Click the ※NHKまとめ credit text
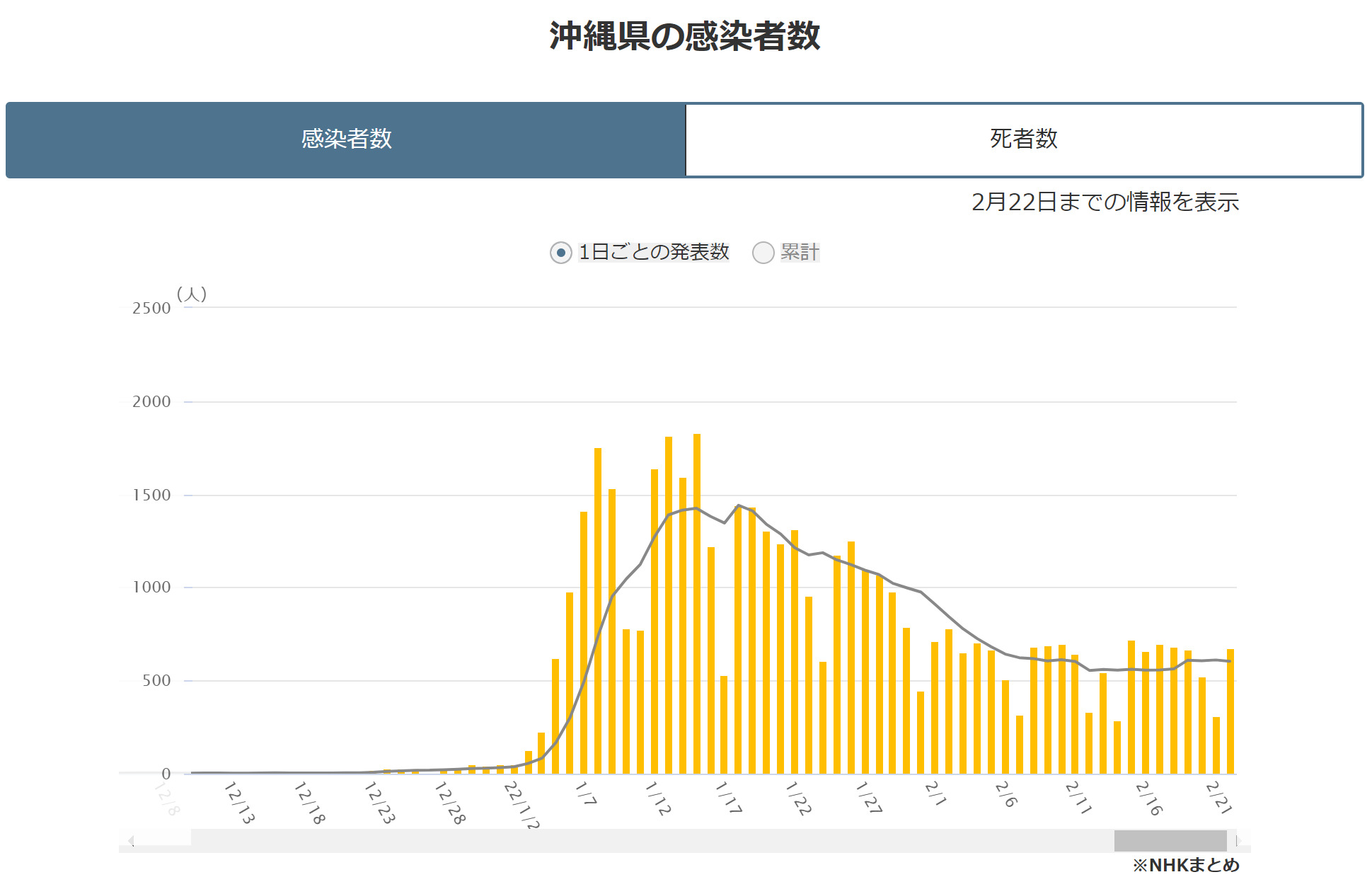Viewport: 1372px width, 877px height. tap(1185, 865)
